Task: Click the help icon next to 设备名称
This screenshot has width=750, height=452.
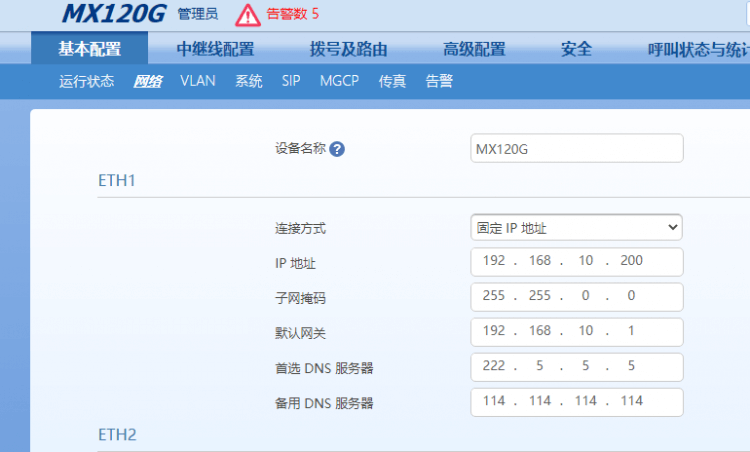Action: tap(337, 149)
